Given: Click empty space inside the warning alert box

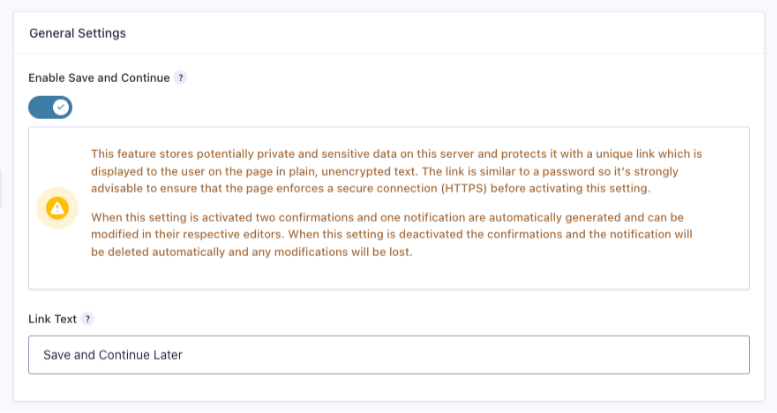Looking at the screenshot, I should point(545,273).
